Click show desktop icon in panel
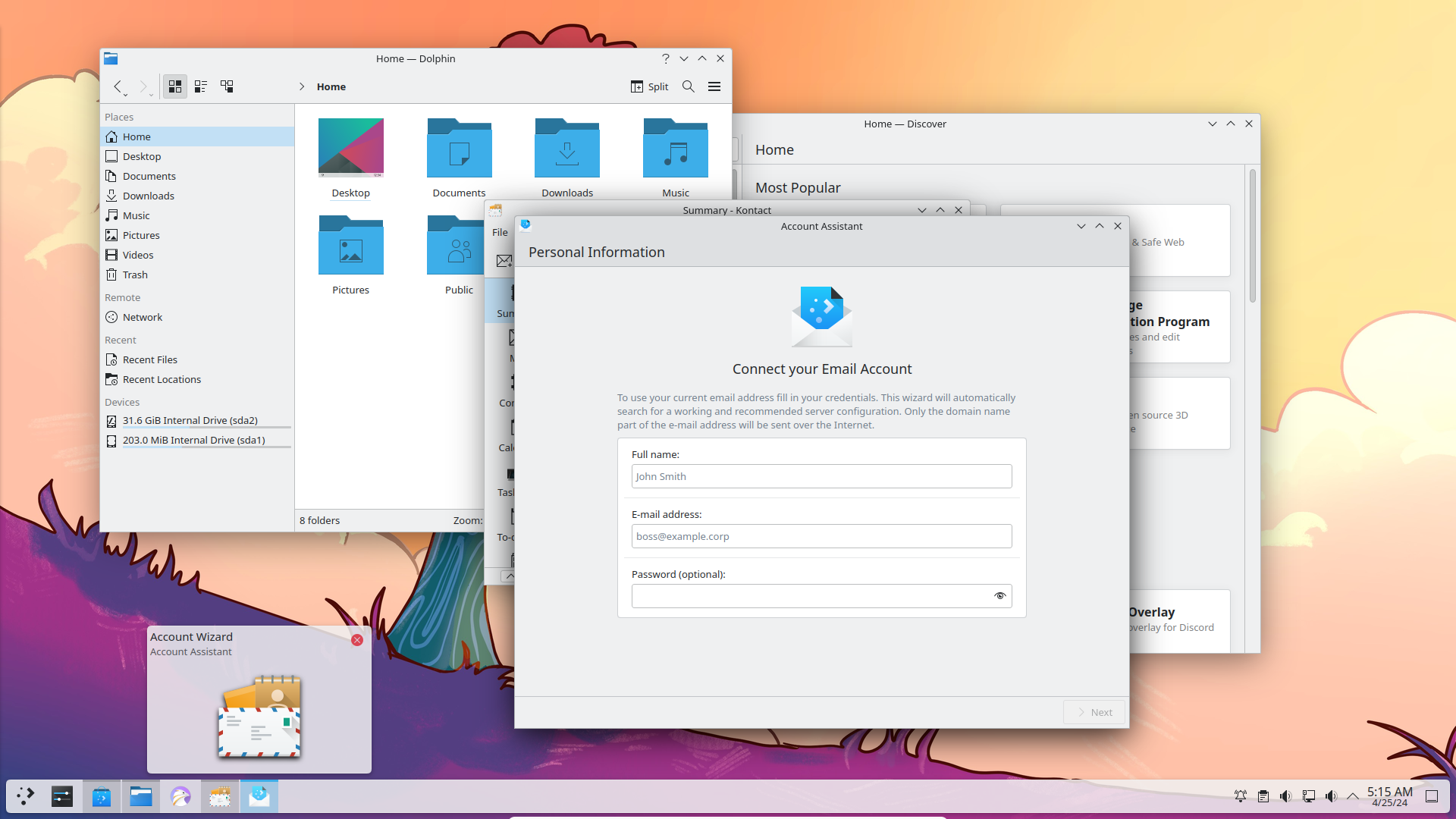 point(1432,796)
